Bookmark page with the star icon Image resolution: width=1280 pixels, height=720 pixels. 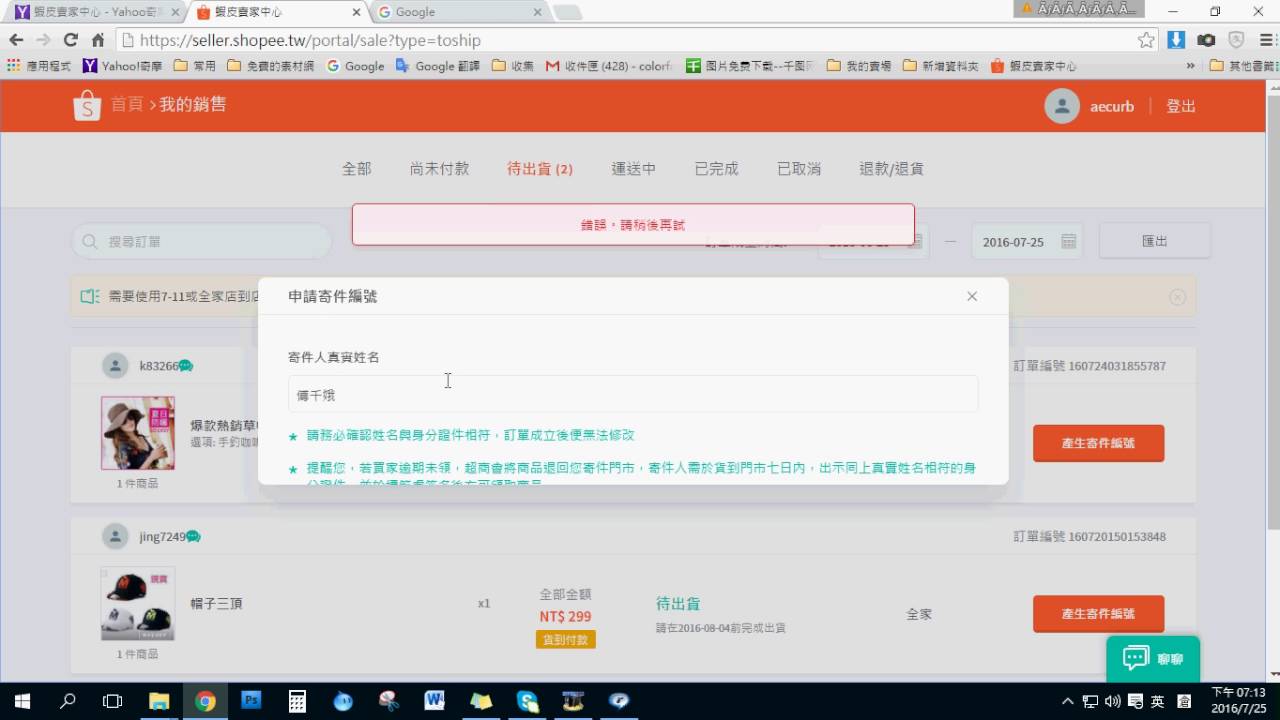[x=1146, y=40]
